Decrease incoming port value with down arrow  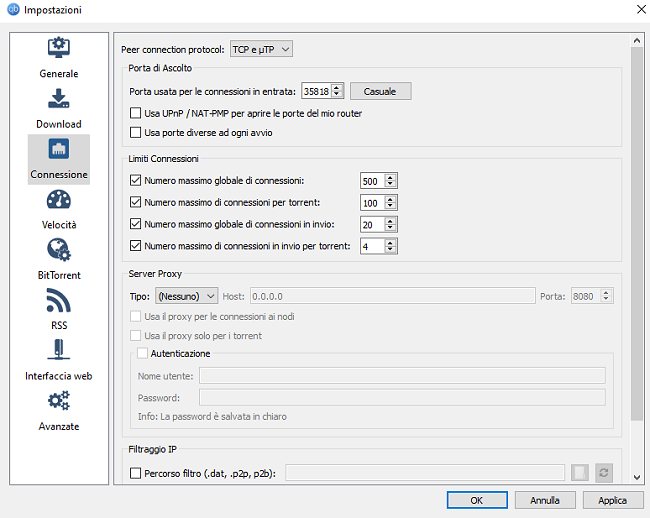pyautogui.click(x=337, y=94)
